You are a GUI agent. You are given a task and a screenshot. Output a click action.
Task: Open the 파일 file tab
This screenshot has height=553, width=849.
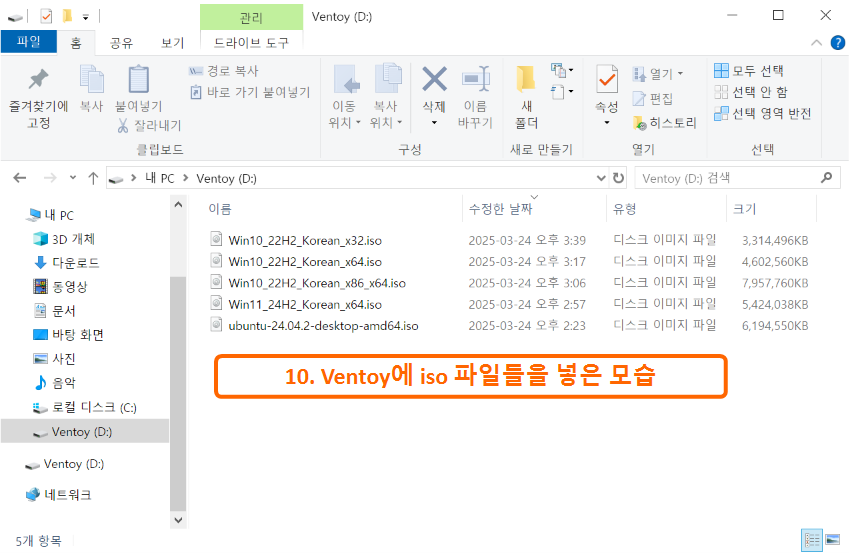click(29, 42)
